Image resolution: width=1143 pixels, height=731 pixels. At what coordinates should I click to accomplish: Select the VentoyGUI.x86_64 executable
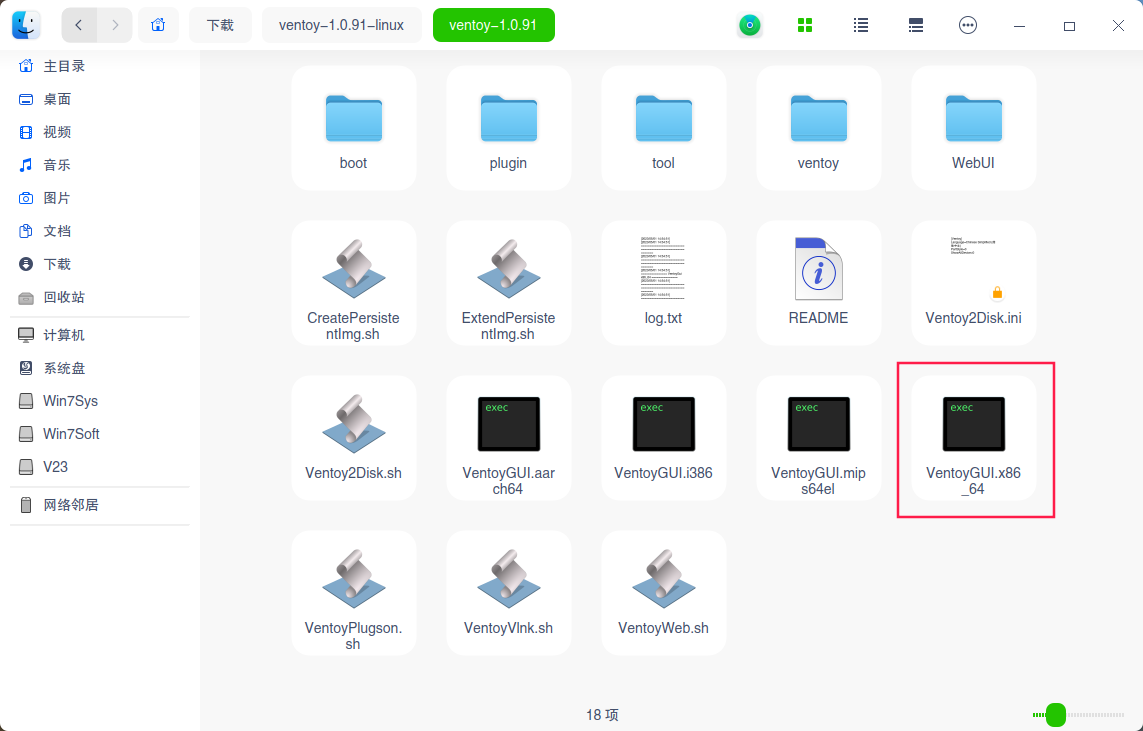click(973, 438)
